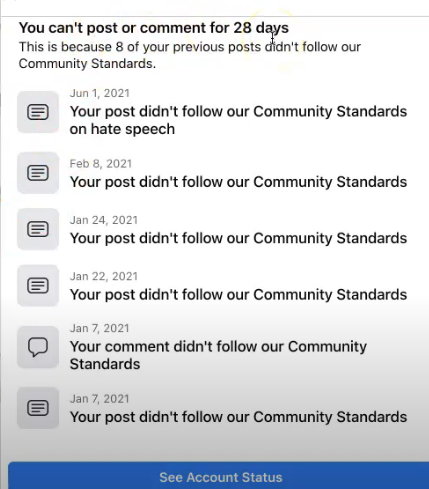Screen dimensions: 429x489
Task: Click the post icon beside Feb 8, 2021
Action: [x=38, y=173]
